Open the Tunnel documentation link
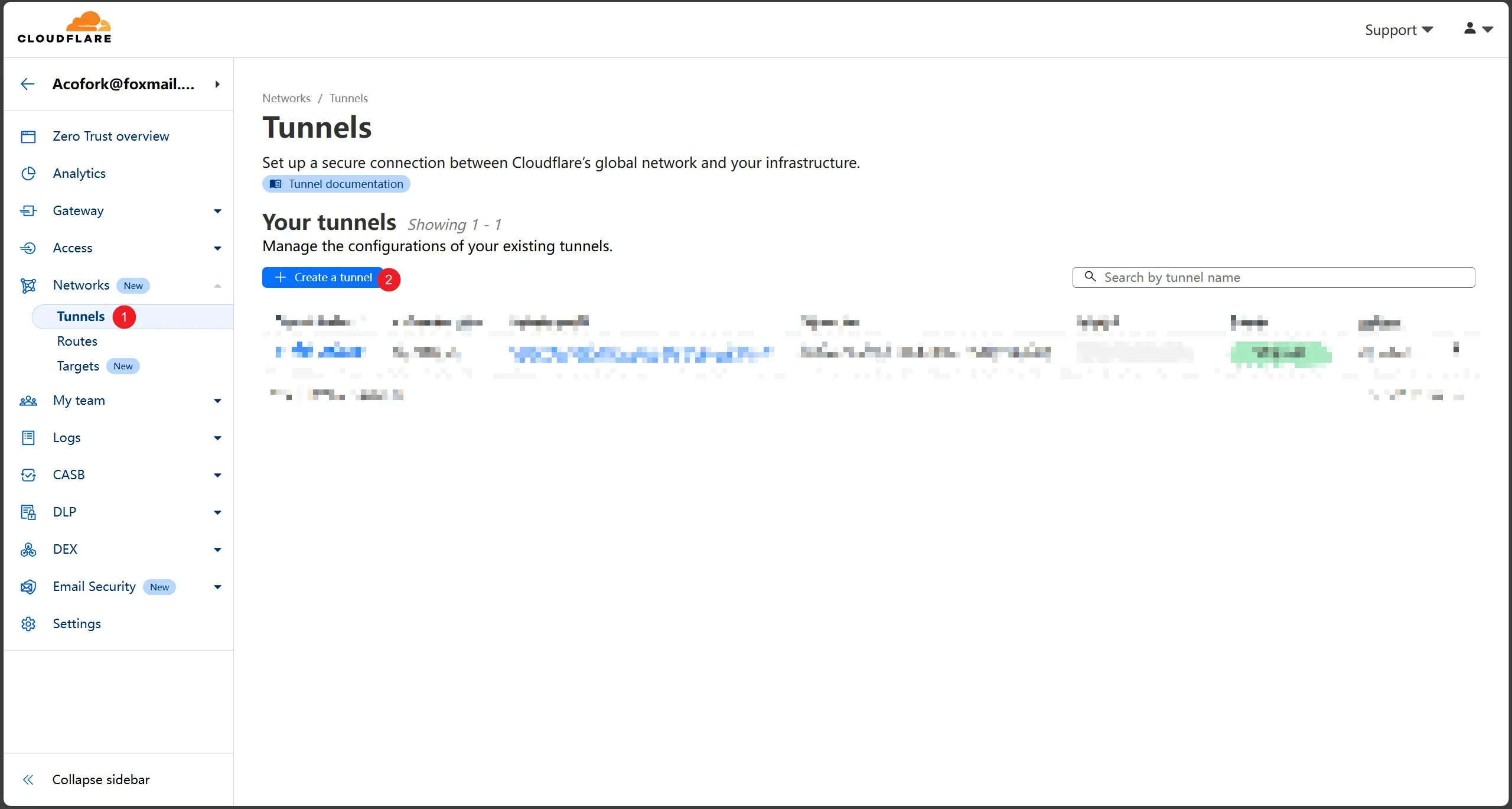The width and height of the screenshot is (1512, 809). 336,184
